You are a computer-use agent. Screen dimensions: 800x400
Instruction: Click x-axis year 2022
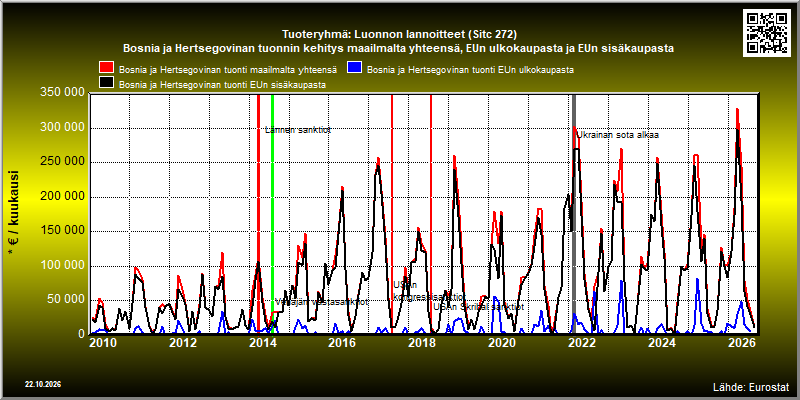(581, 343)
